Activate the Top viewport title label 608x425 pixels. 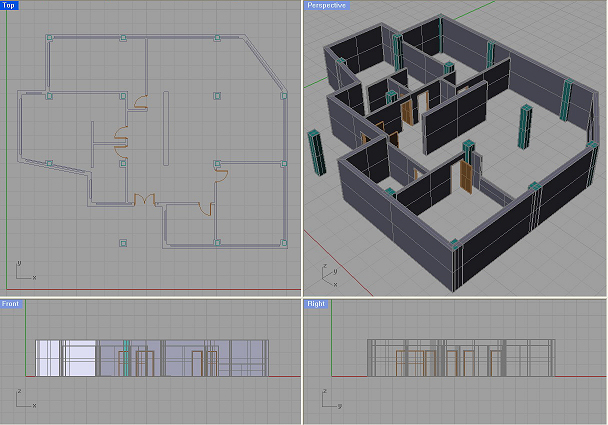coord(10,5)
